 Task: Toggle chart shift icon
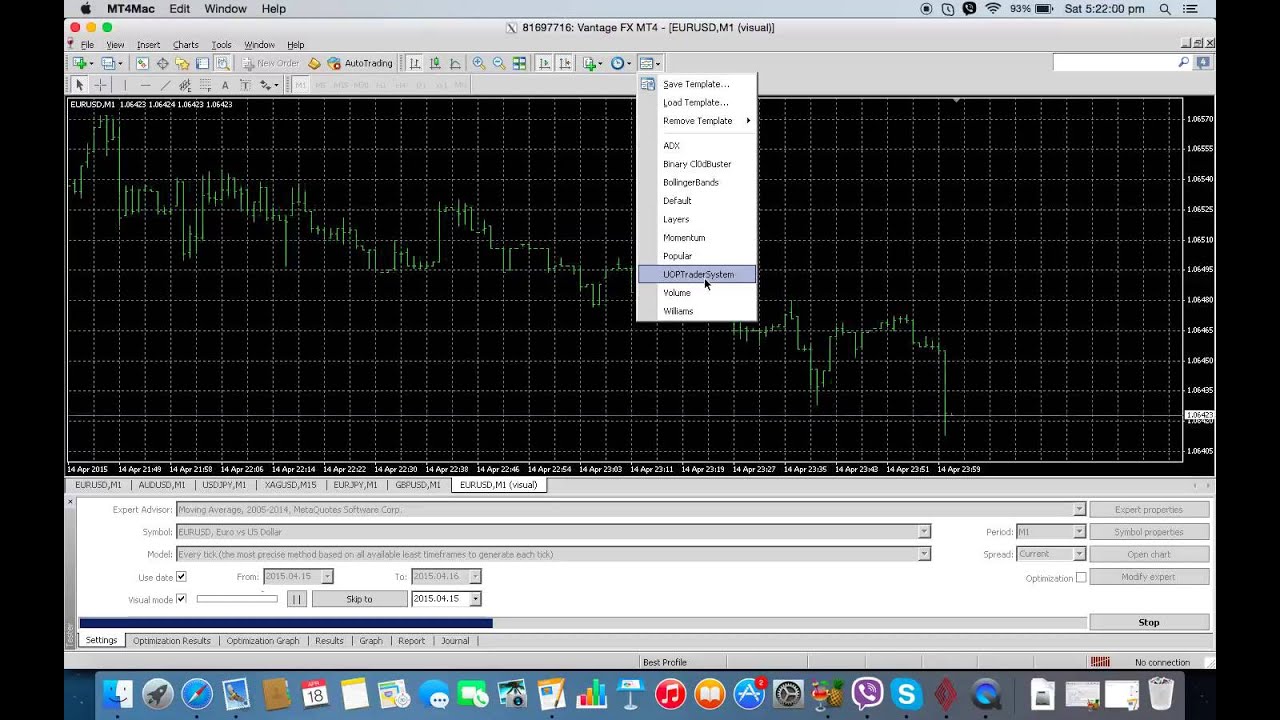tap(565, 63)
